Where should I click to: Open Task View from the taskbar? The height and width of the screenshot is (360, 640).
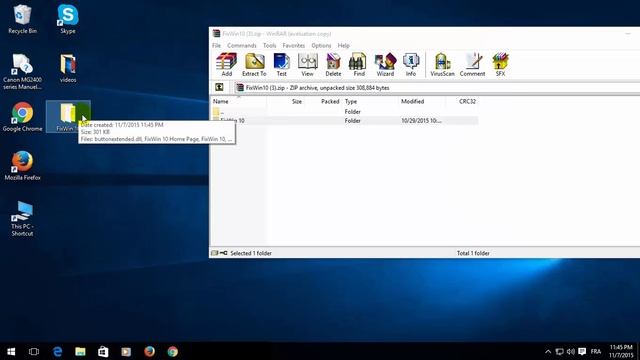click(34, 351)
